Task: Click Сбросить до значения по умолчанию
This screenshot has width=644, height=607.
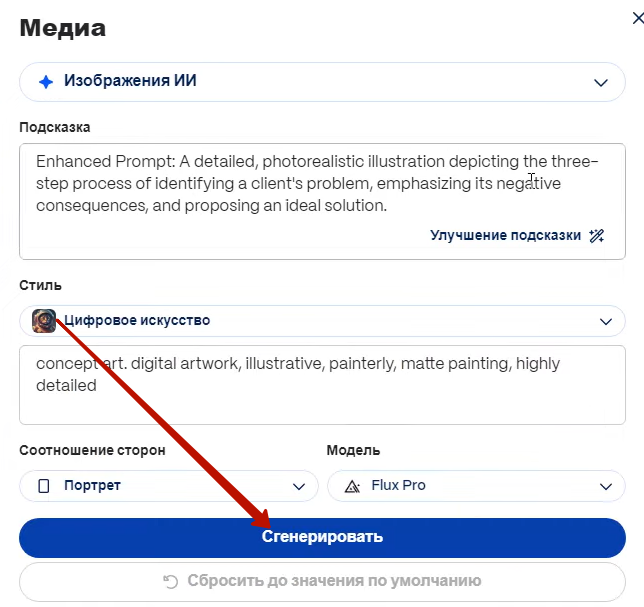Action: click(322, 582)
